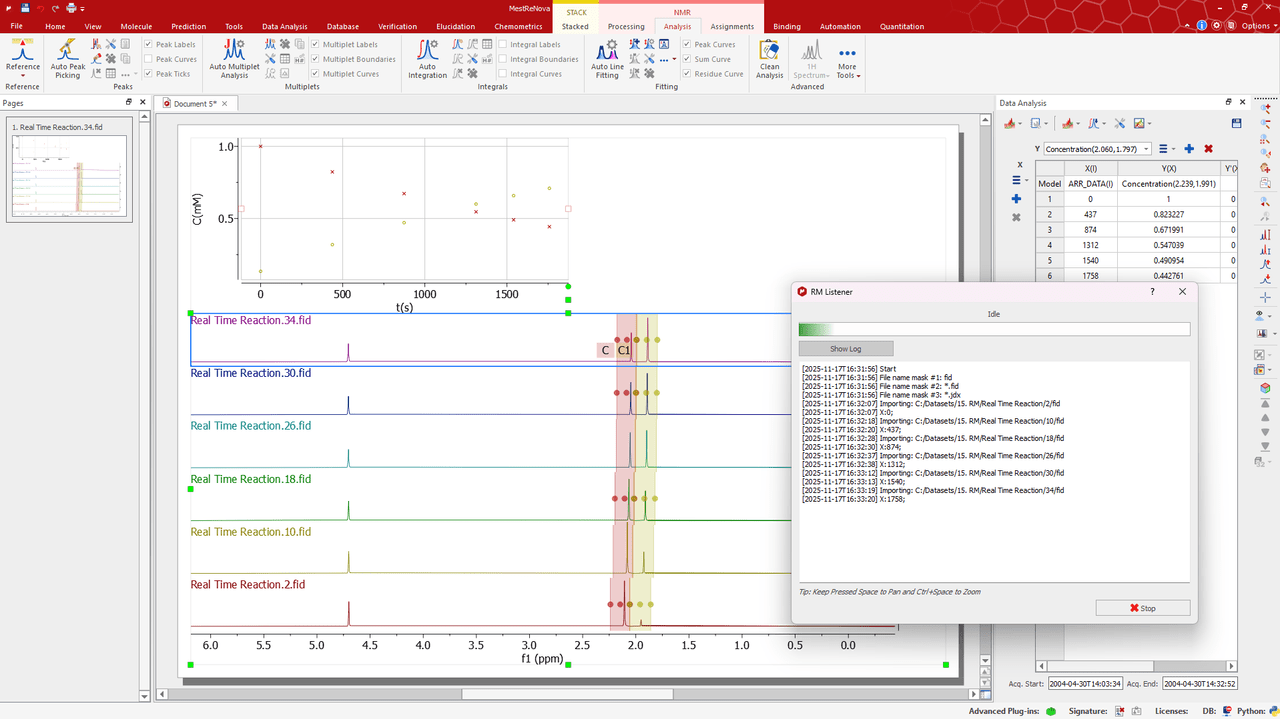This screenshot has width=1280, height=719.
Task: Add a Y series with the blue plus
Action: (1189, 149)
